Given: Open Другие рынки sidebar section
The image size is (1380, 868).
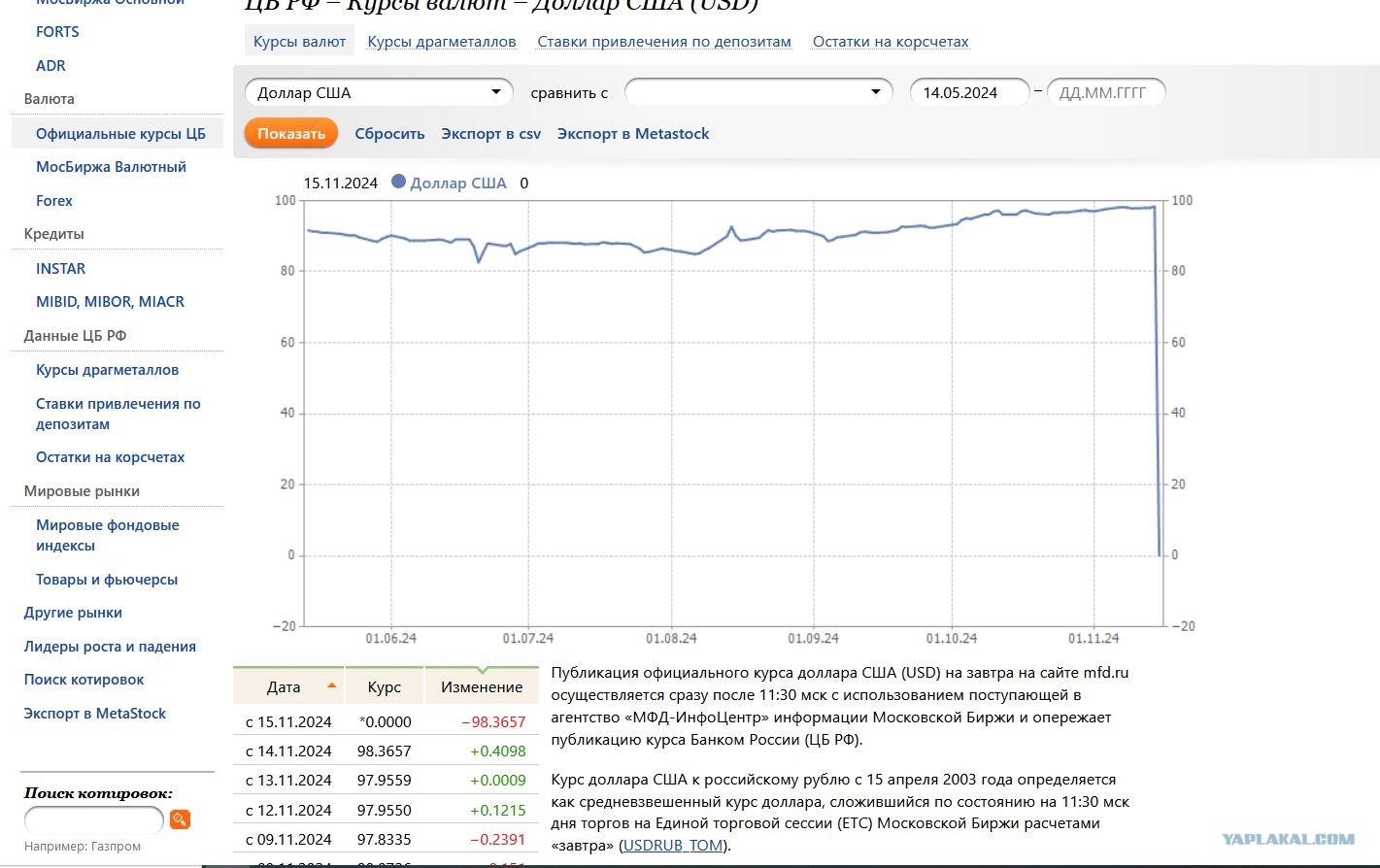Looking at the screenshot, I should 73,613.
